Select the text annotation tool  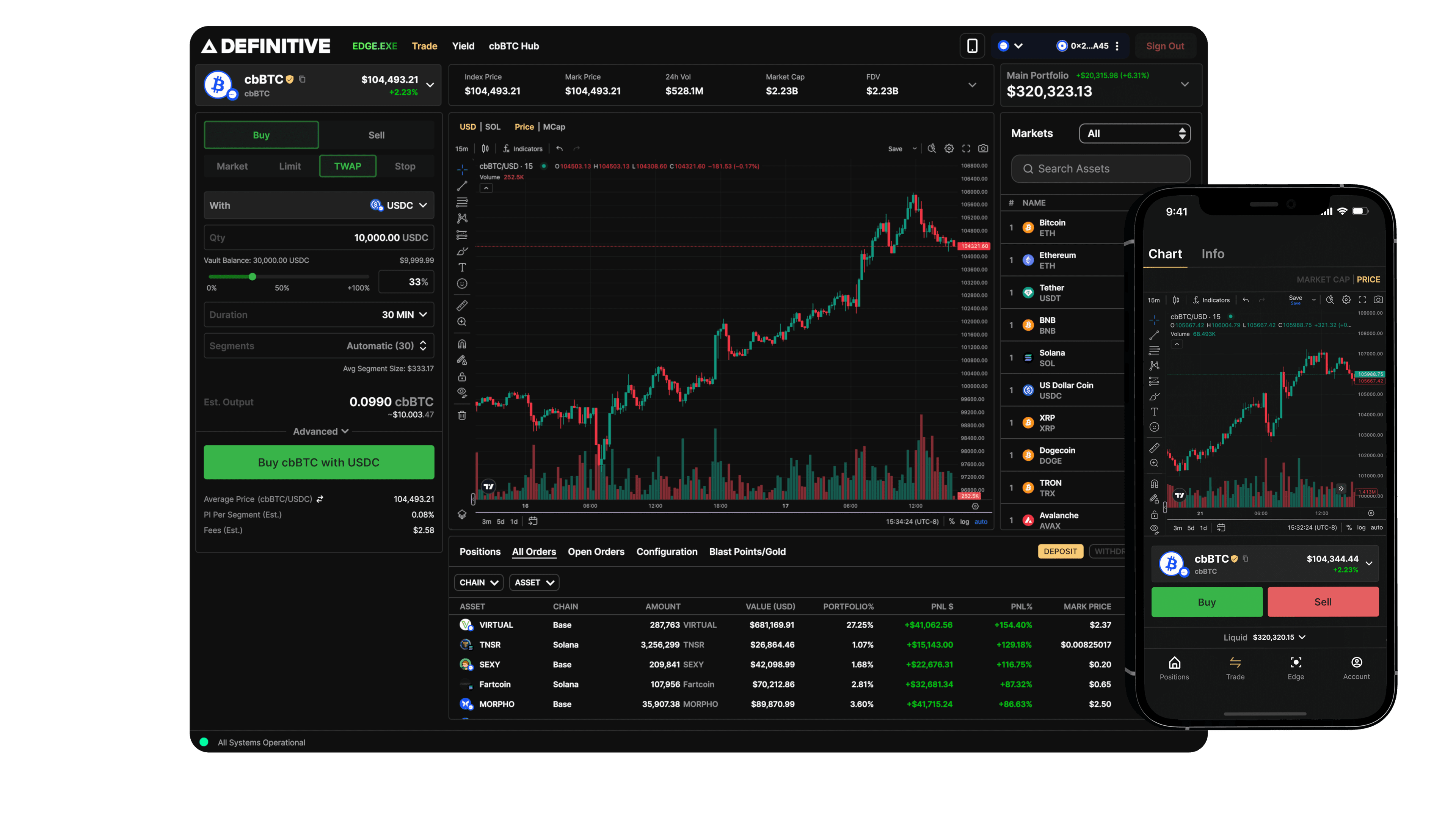462,263
